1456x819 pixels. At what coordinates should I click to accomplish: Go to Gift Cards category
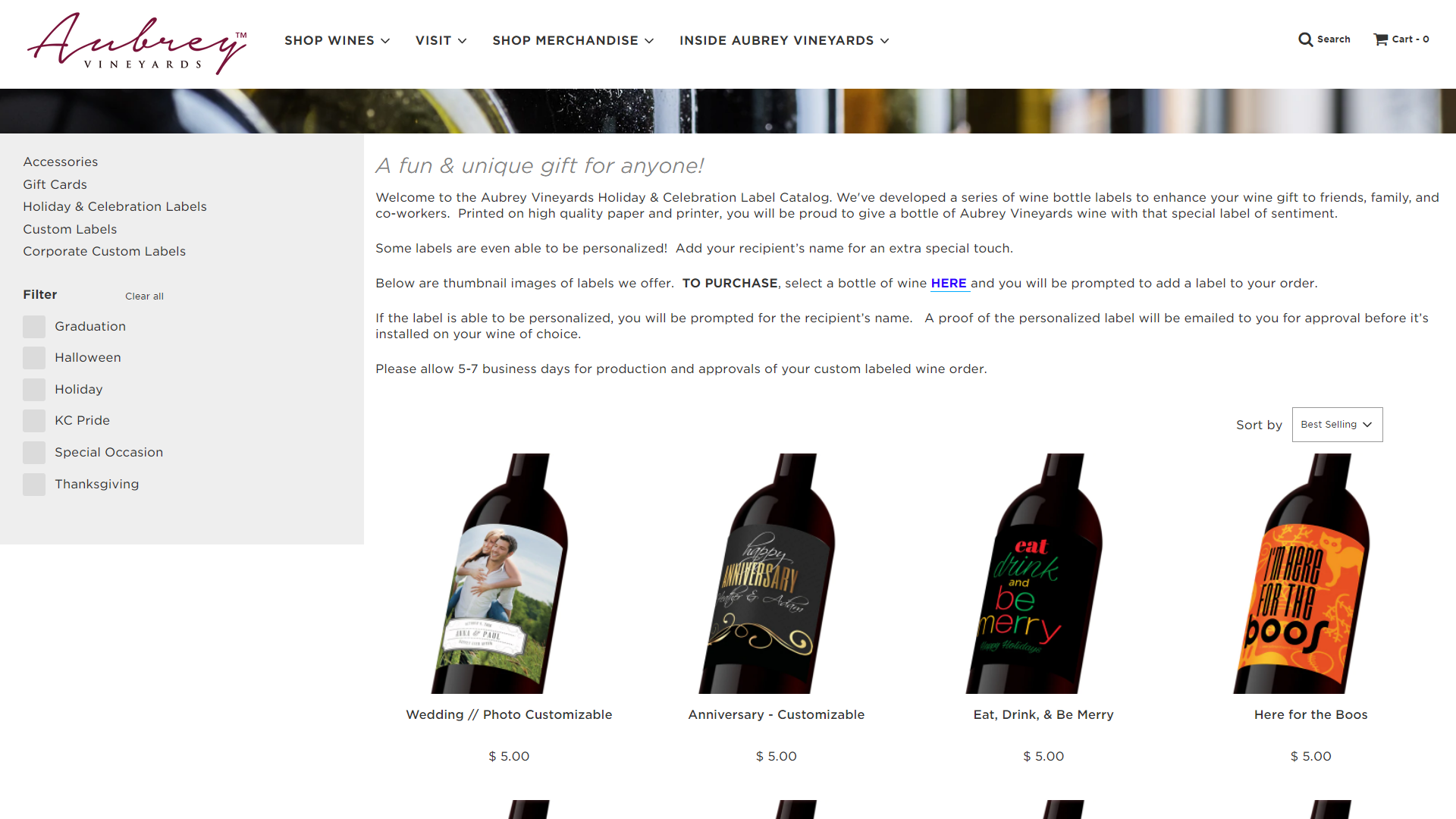[55, 184]
